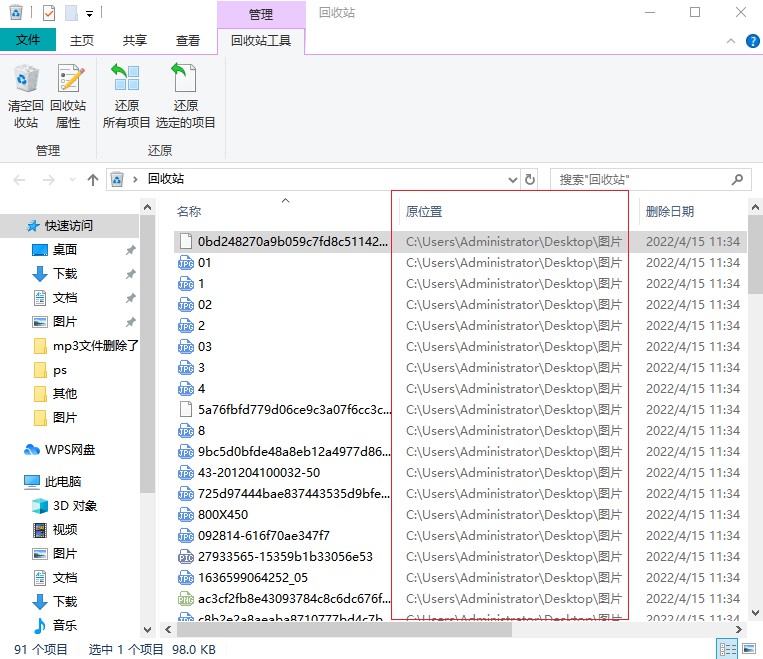The height and width of the screenshot is (659, 763).
Task: Switch to the 查看 ribbon tab
Action: tap(188, 40)
